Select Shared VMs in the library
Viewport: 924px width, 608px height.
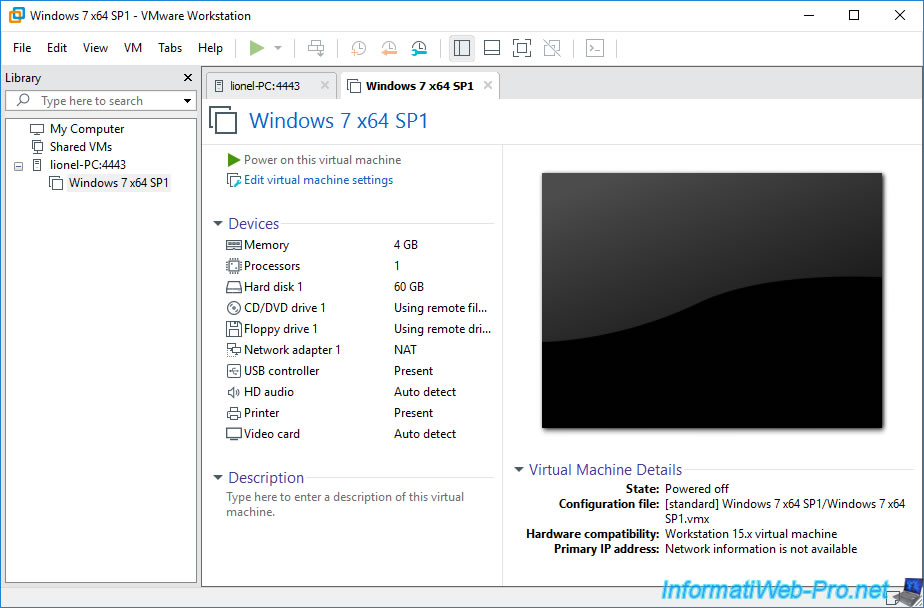pyautogui.click(x=81, y=147)
